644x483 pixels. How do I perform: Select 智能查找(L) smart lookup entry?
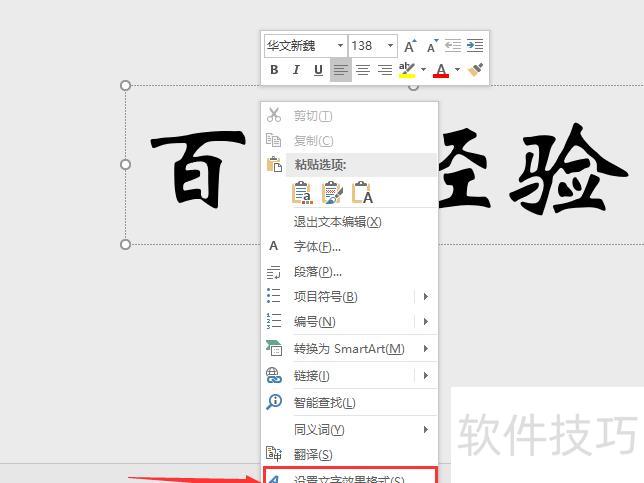(x=350, y=403)
